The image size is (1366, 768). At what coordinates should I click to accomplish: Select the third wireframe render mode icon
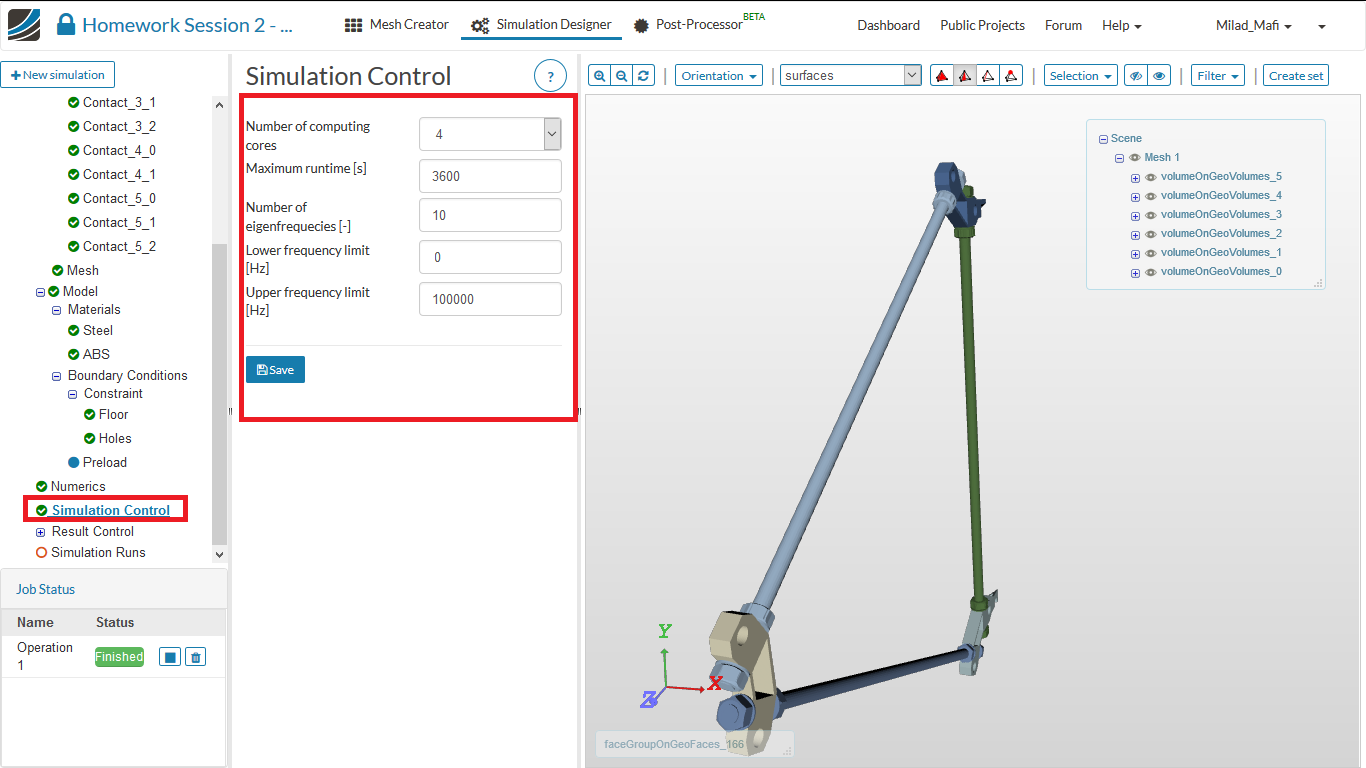(x=987, y=76)
